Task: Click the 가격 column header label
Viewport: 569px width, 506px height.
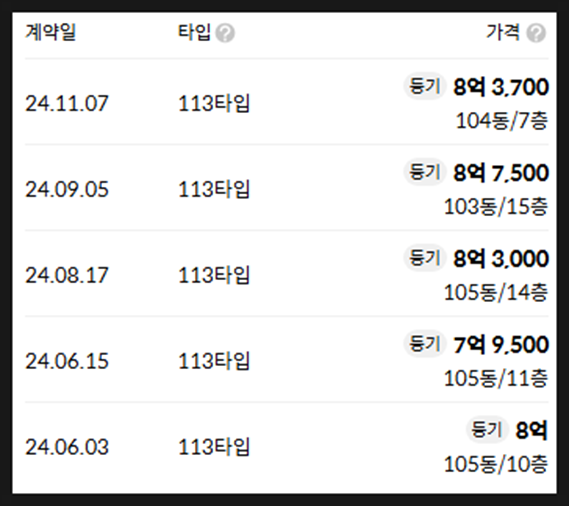Action: coord(503,32)
